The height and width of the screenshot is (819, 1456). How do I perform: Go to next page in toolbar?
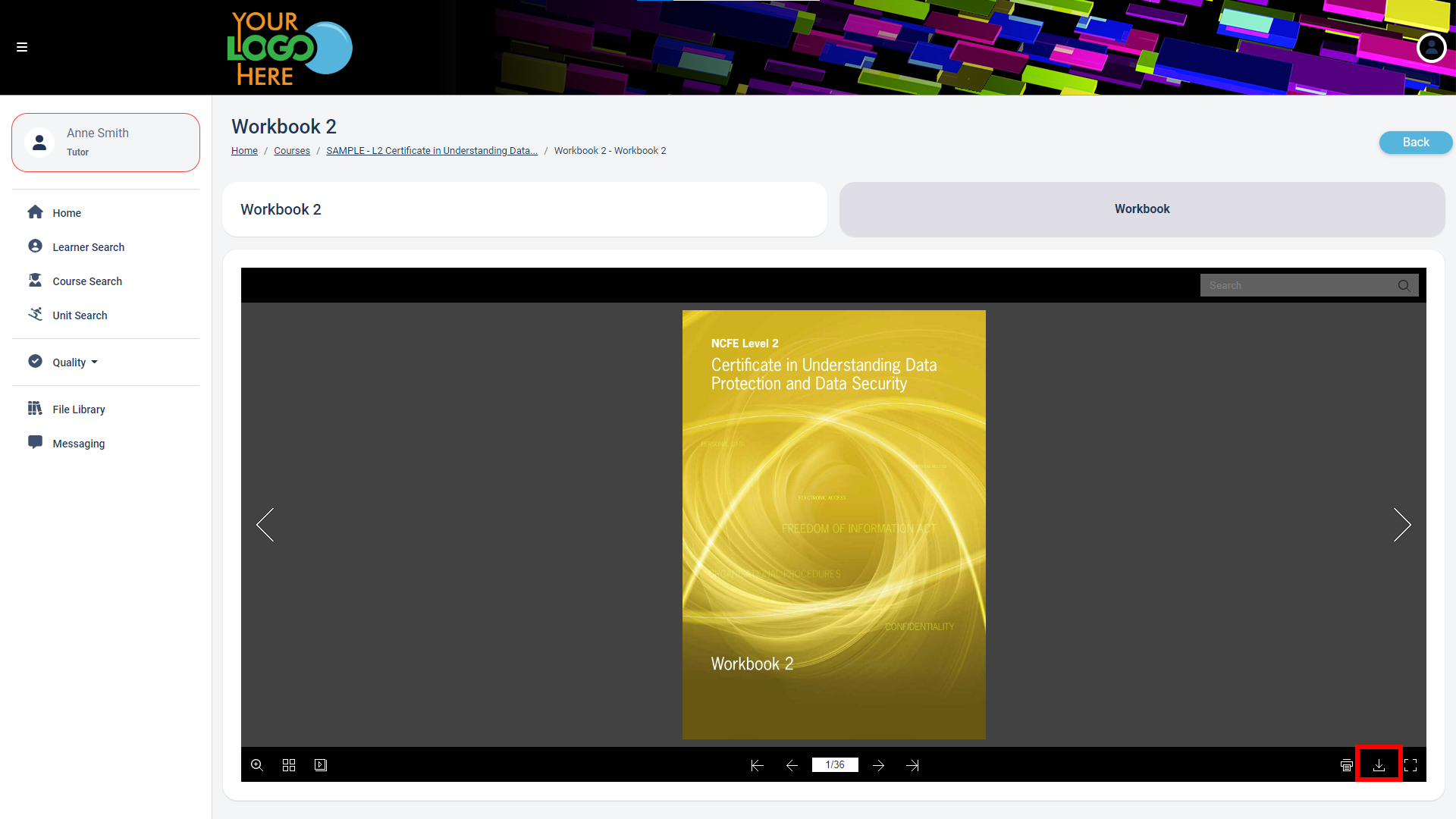878,765
